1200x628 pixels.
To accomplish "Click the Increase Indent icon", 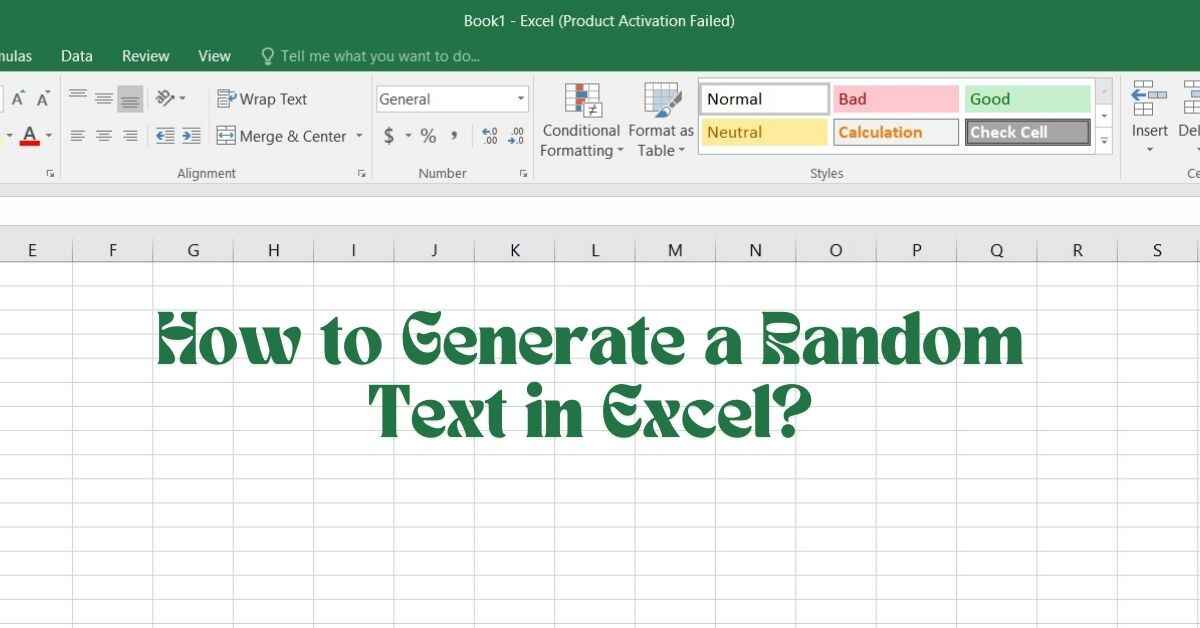I will pyautogui.click(x=191, y=136).
